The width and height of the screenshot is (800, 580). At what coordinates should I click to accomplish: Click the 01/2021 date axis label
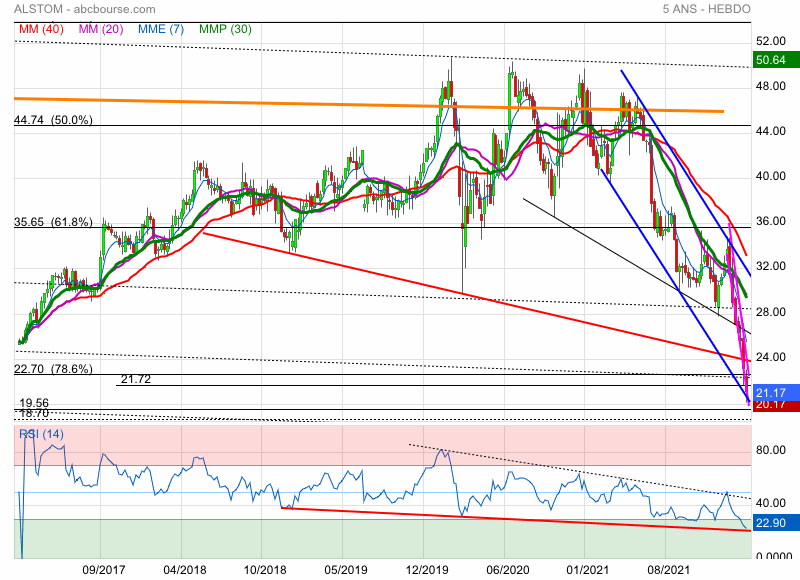[x=588, y=569]
